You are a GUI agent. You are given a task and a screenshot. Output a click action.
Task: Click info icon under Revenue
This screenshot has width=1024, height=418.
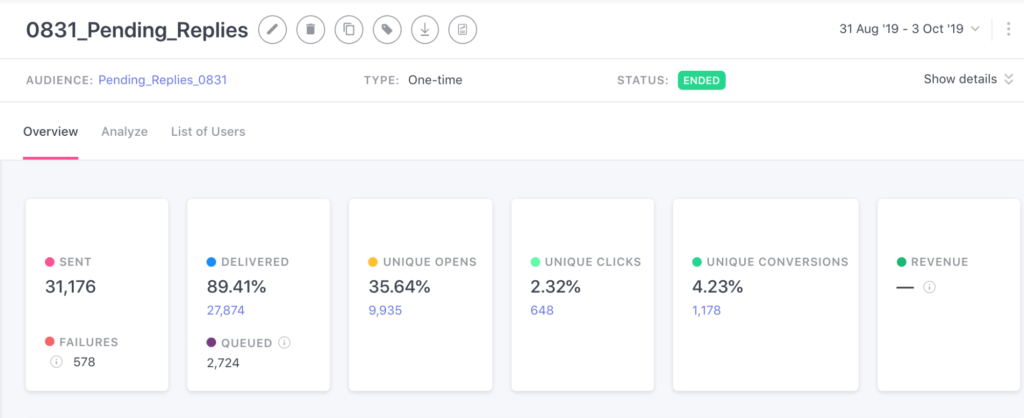(929, 287)
